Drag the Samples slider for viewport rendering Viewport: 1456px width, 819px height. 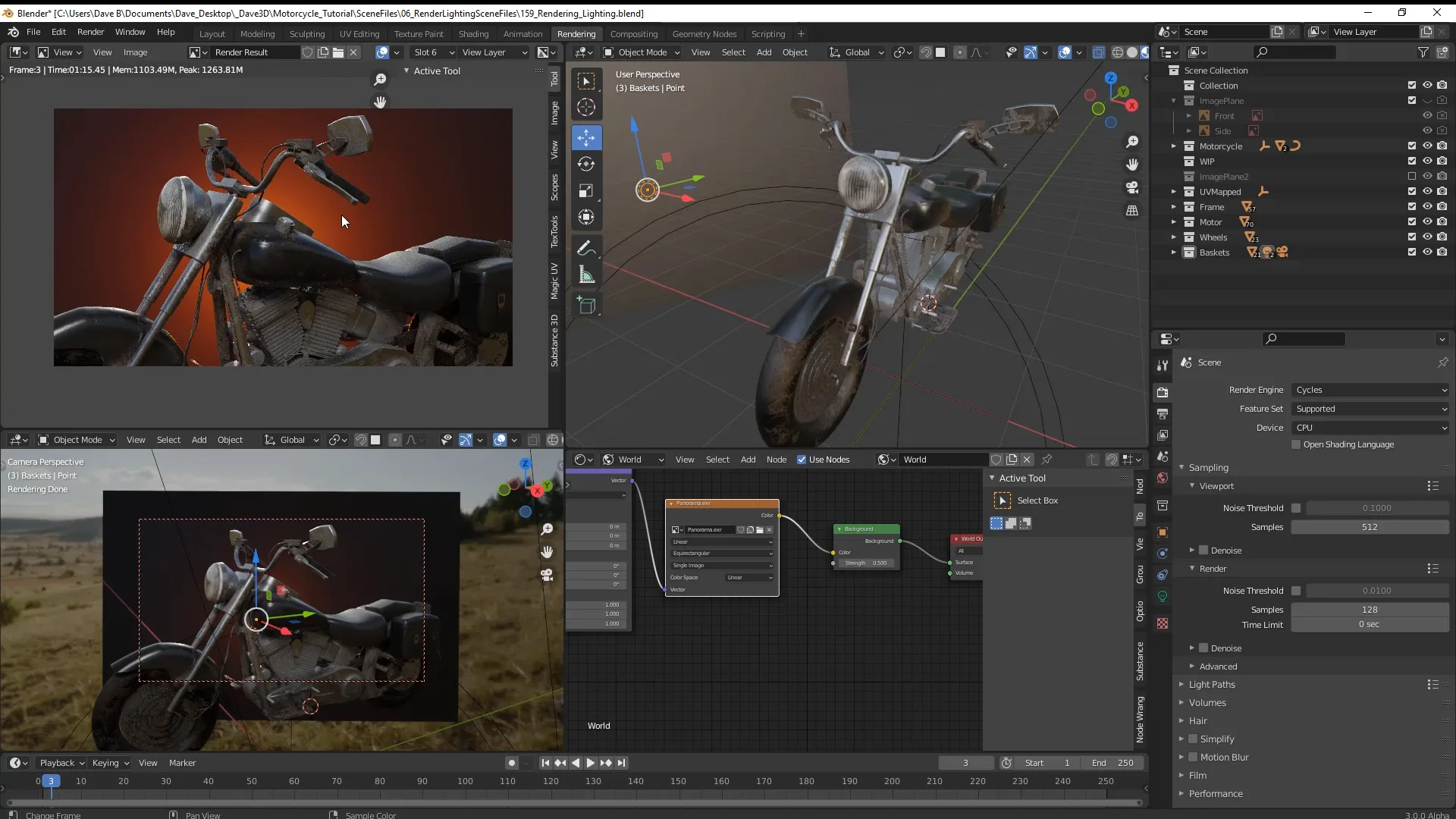point(1370,526)
